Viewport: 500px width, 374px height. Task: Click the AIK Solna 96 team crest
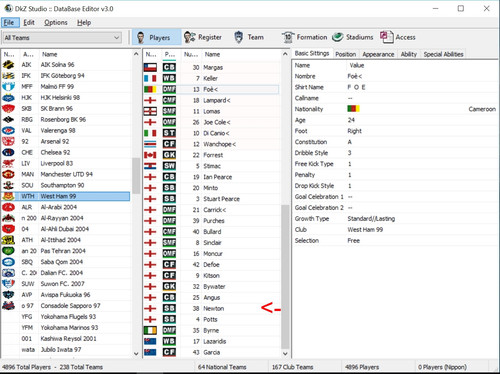click(x=8, y=65)
